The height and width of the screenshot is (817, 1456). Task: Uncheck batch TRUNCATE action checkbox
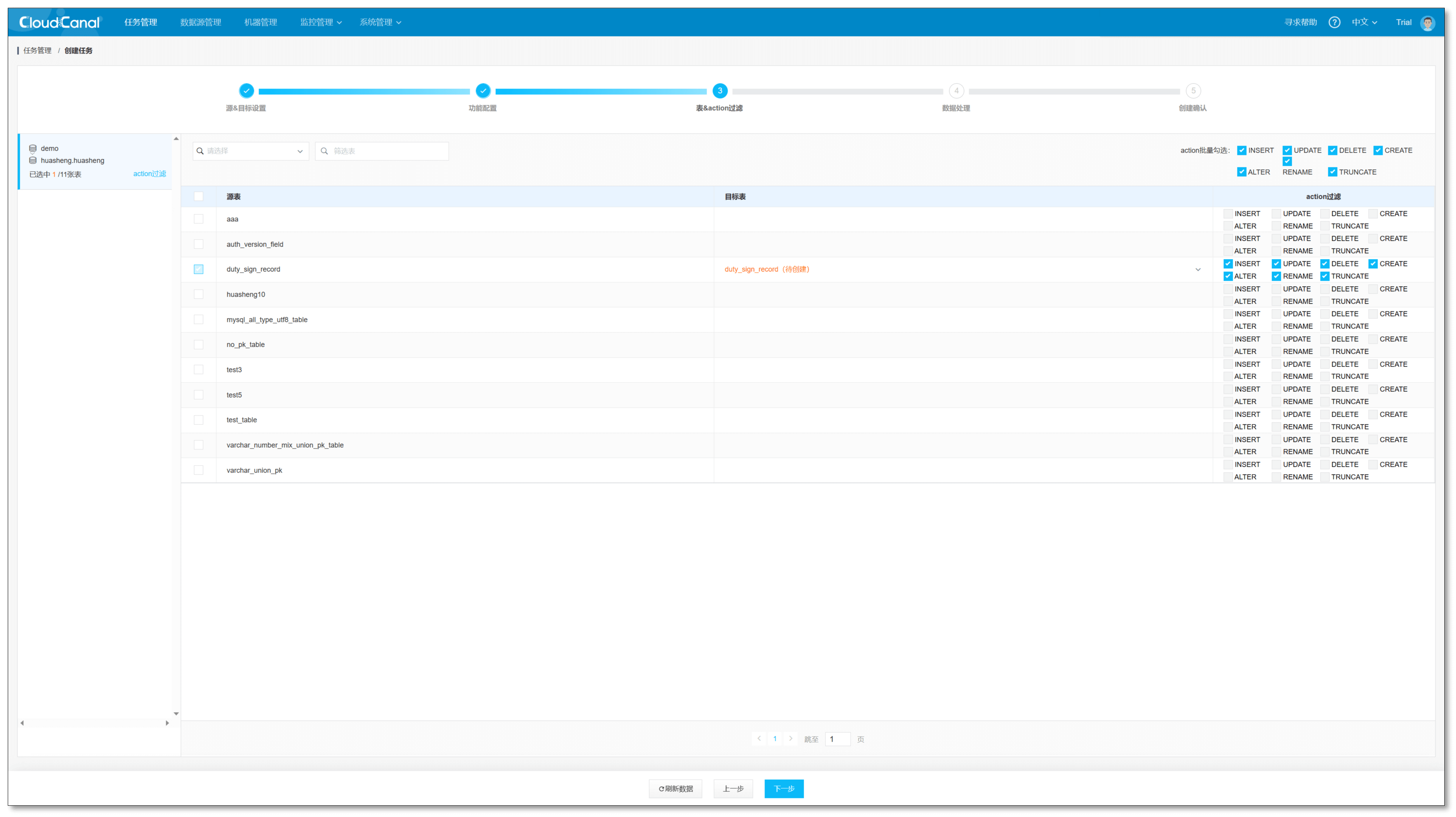(1332, 172)
